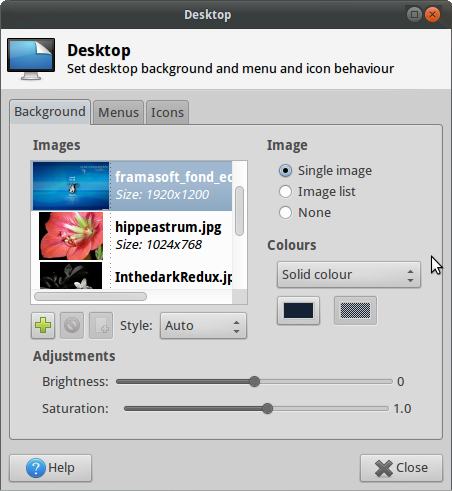Click the blue question mark Help icon
452x491 pixels.
(x=36, y=468)
